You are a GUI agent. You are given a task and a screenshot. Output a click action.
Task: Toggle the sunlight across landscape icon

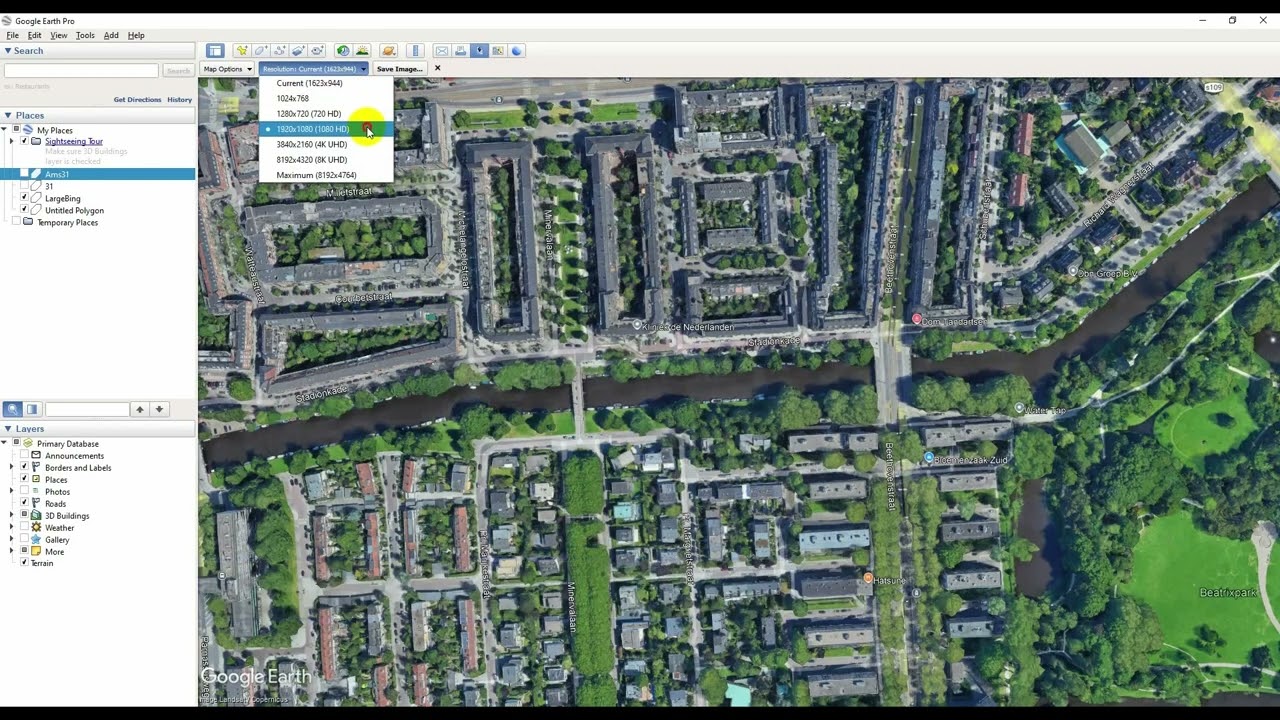[362, 51]
